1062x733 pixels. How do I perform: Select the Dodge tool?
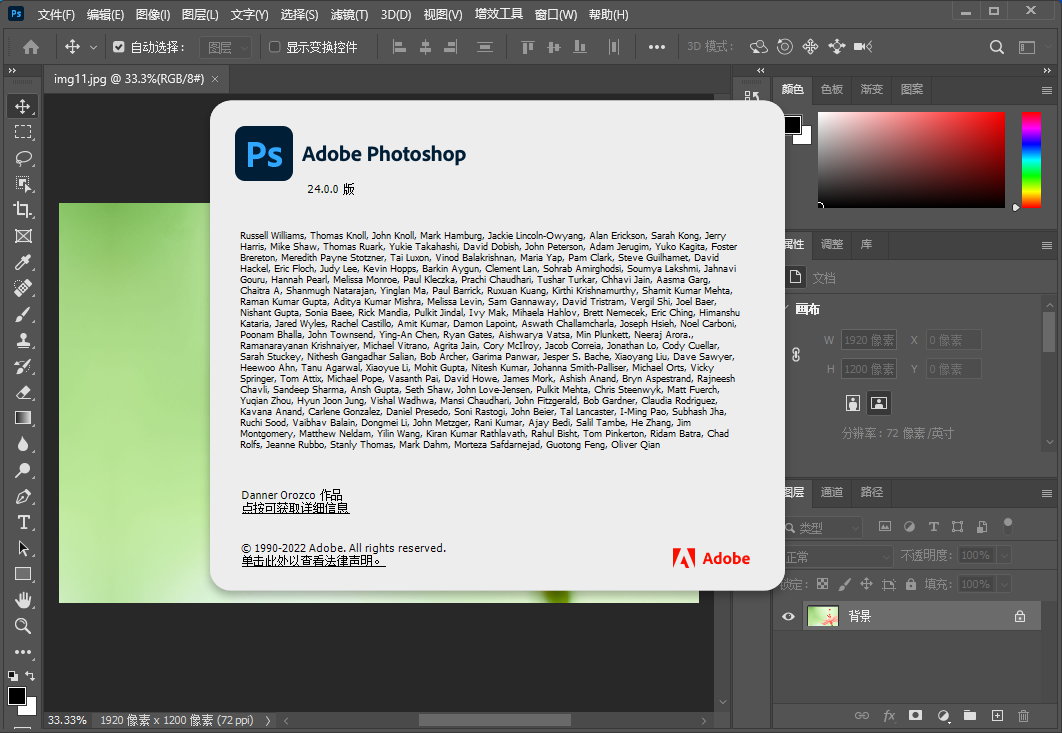click(x=22, y=470)
